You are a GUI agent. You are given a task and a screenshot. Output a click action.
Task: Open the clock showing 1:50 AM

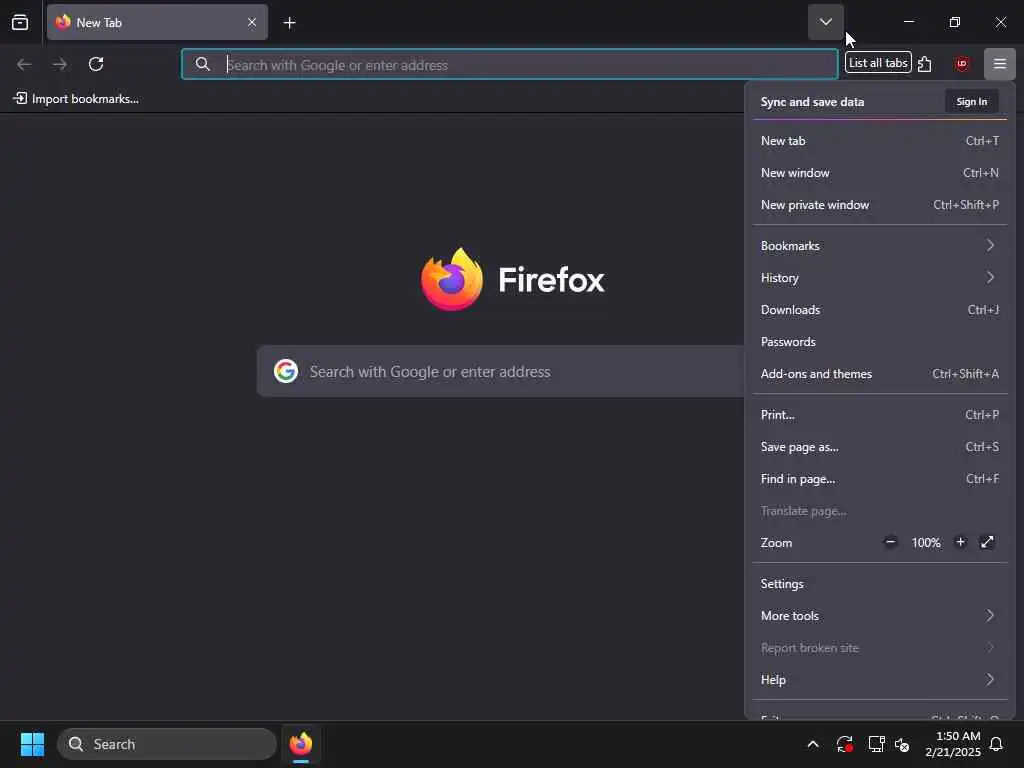click(953, 744)
